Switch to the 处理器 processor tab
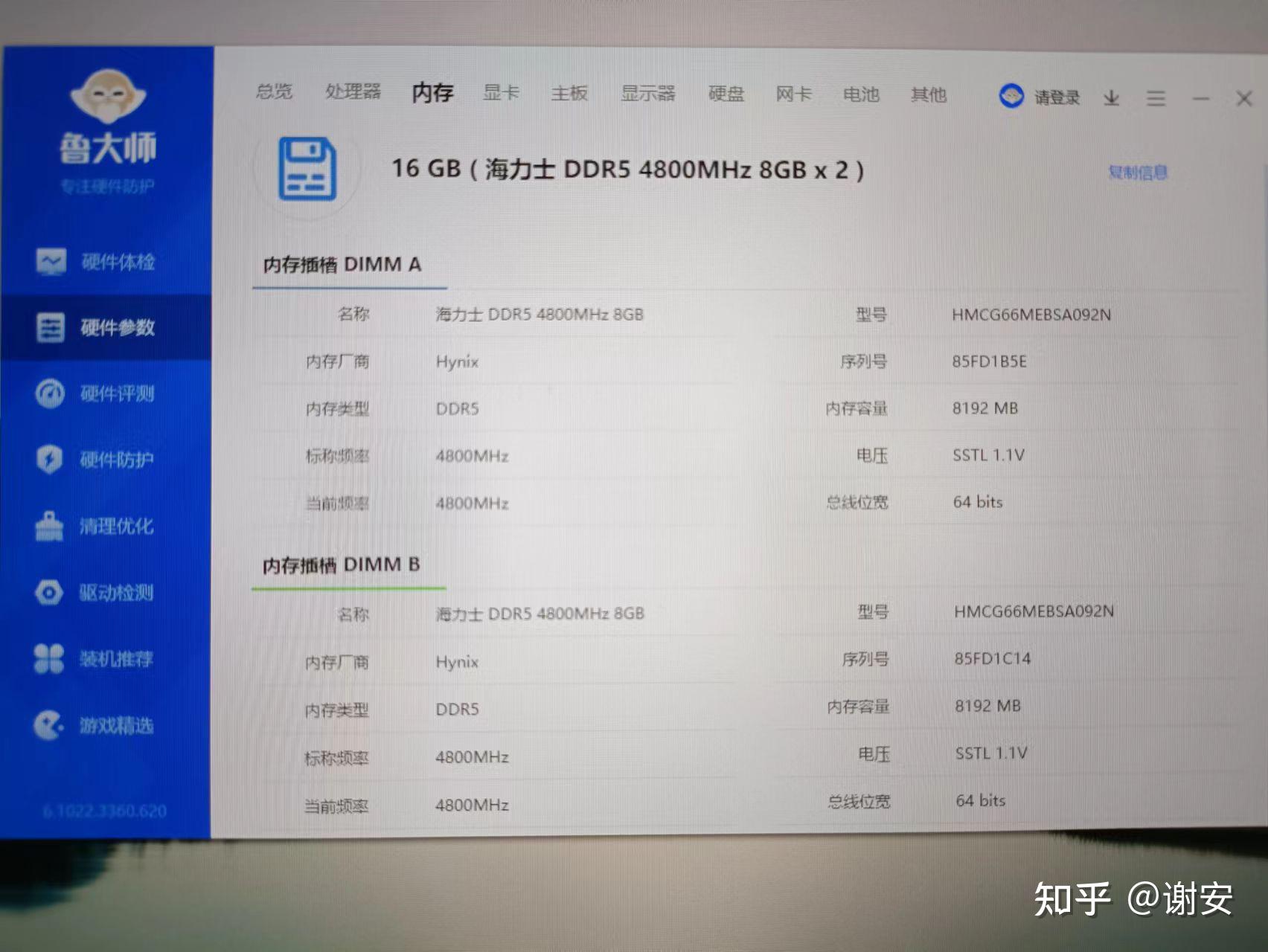 point(353,91)
